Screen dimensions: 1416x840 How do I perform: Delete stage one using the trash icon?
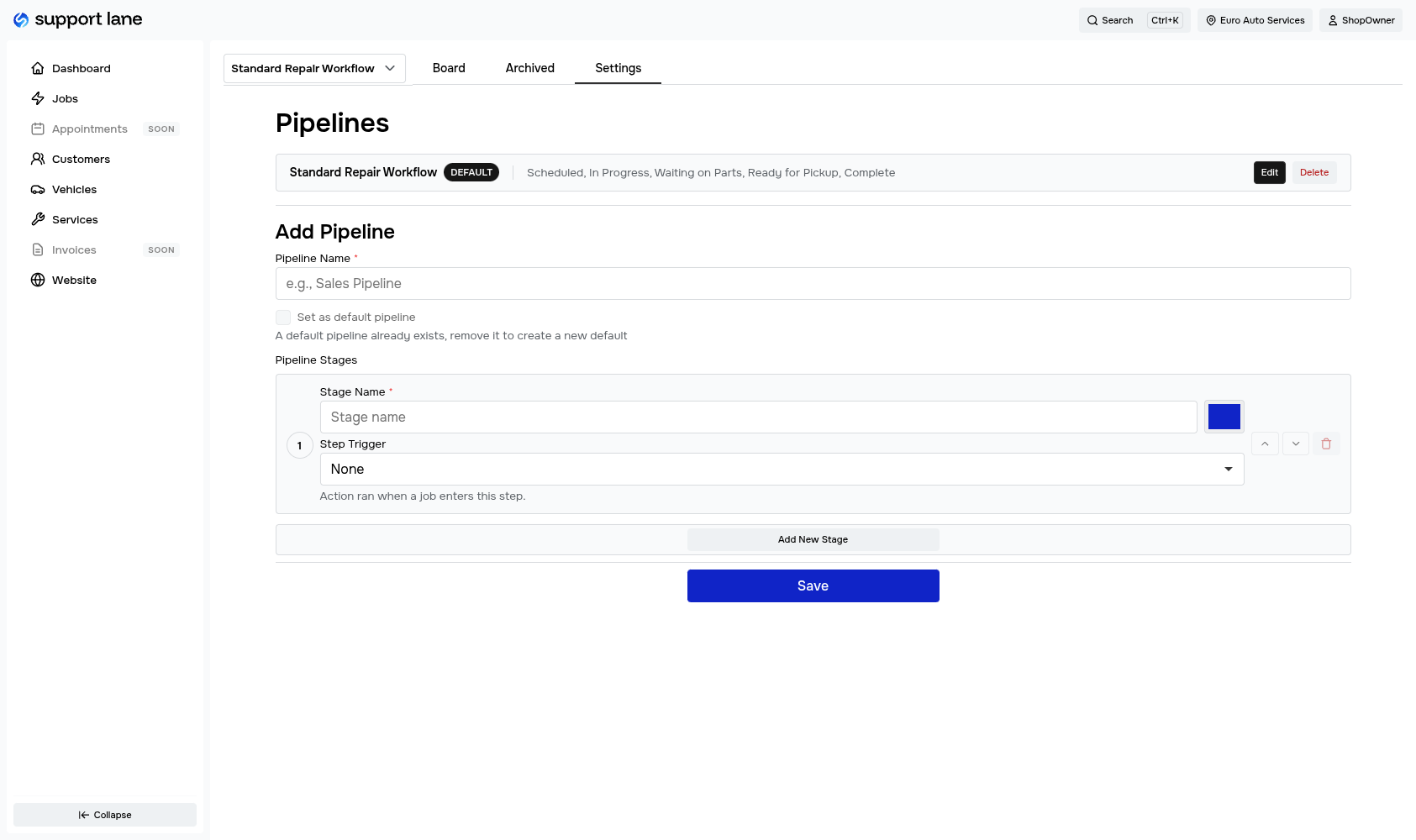click(1326, 444)
